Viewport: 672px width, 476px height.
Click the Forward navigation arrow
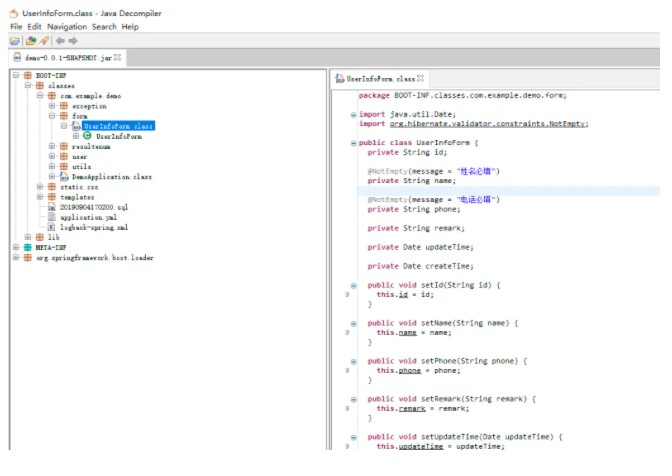(73, 41)
